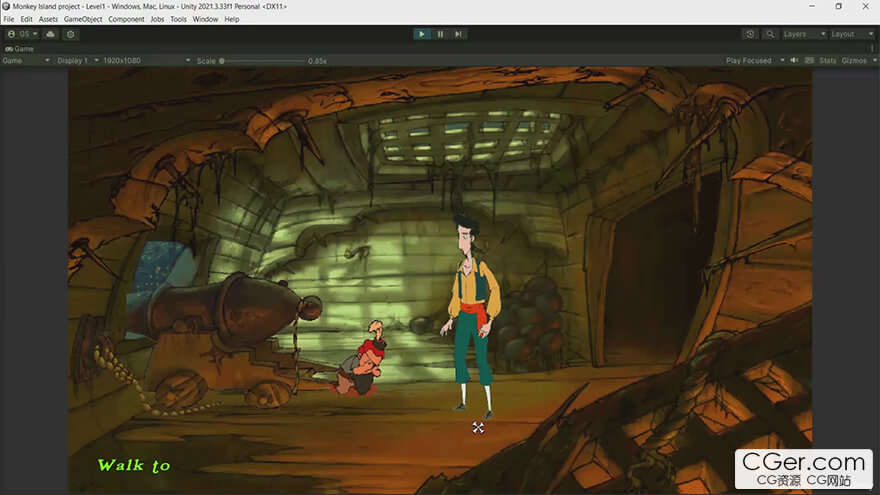Toggle the mute audio speaker icon
The width and height of the screenshot is (880, 495).
click(x=794, y=61)
